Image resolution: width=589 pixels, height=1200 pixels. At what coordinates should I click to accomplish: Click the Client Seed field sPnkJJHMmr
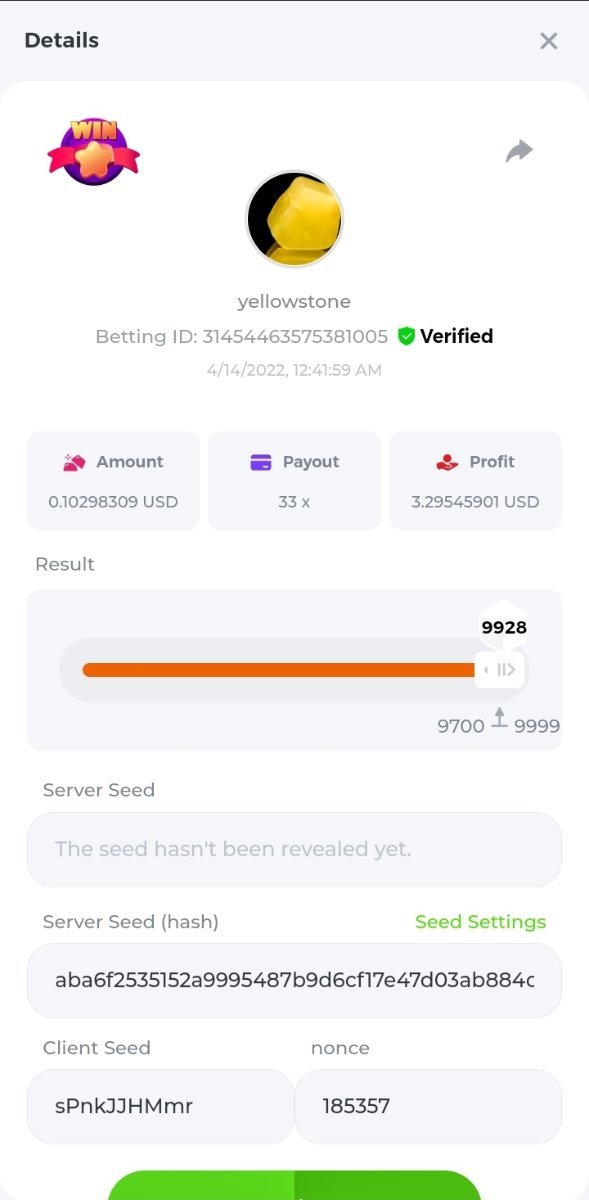[160, 1106]
